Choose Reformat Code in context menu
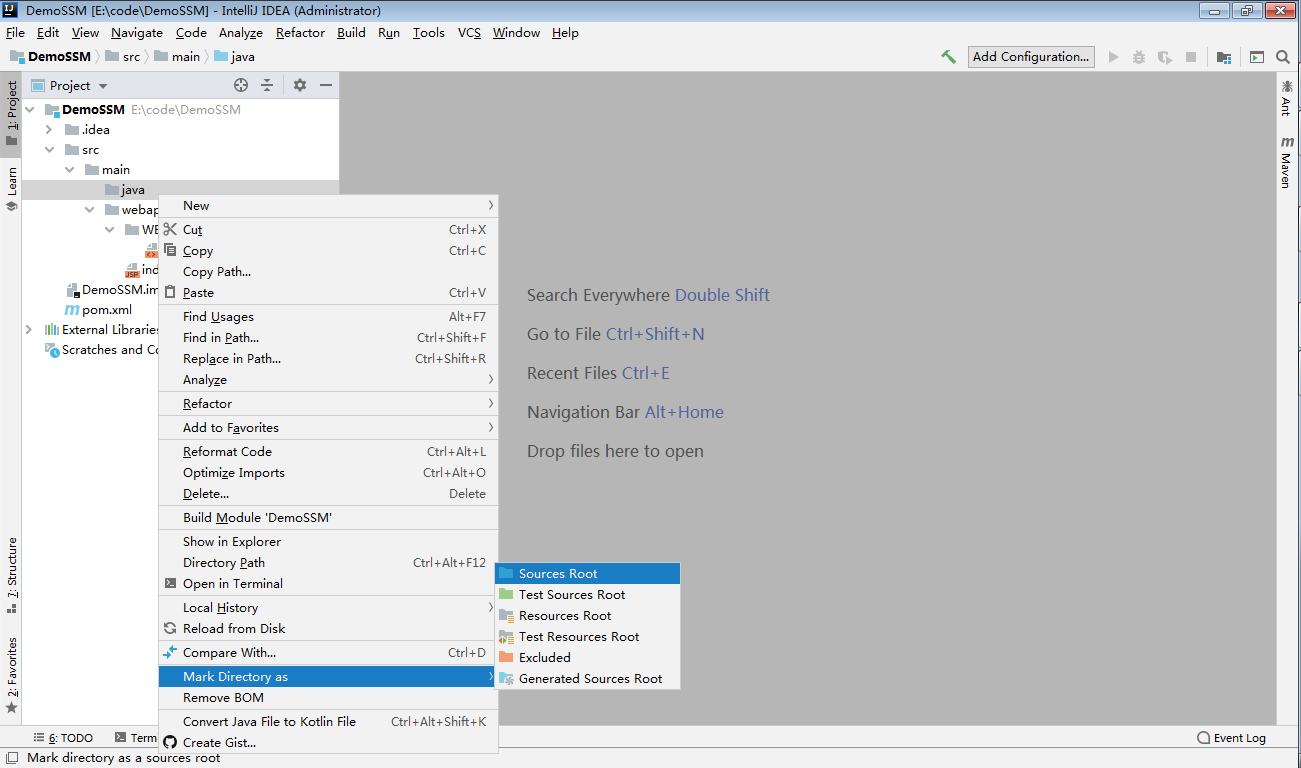This screenshot has height=768, width=1301. (328, 452)
